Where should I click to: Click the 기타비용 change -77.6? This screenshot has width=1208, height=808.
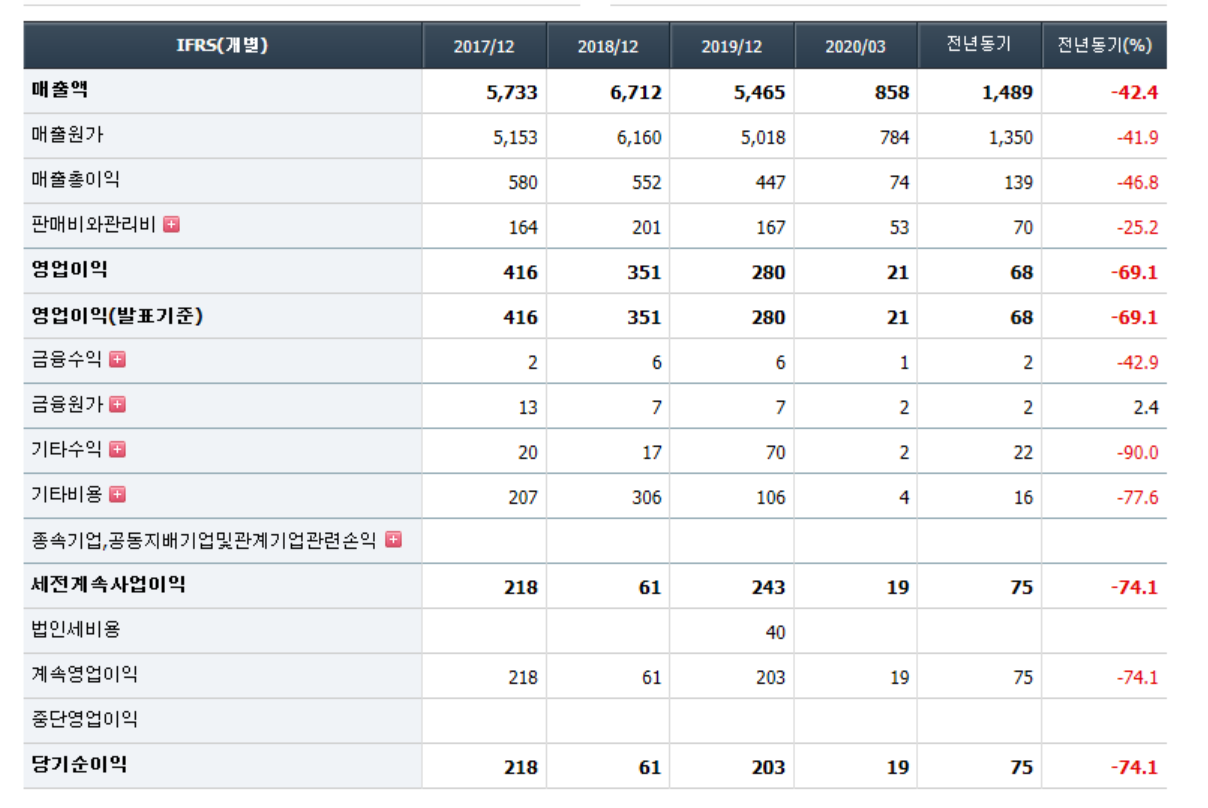pyautogui.click(x=1138, y=498)
